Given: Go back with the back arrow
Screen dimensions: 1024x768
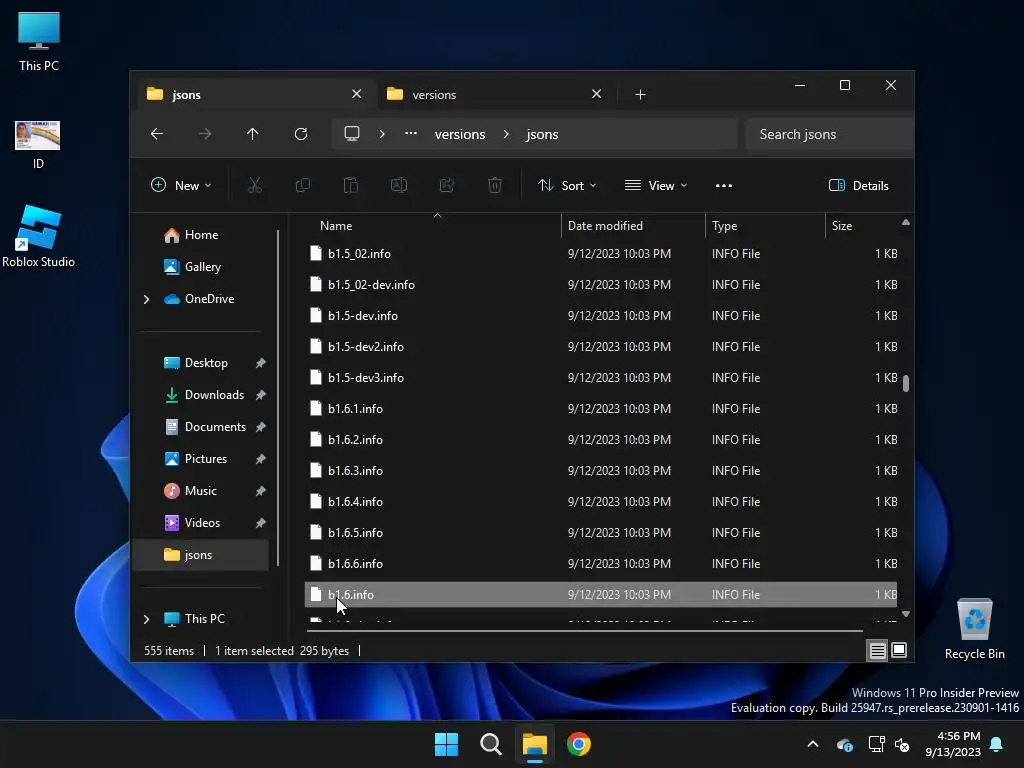Looking at the screenshot, I should click(157, 134).
